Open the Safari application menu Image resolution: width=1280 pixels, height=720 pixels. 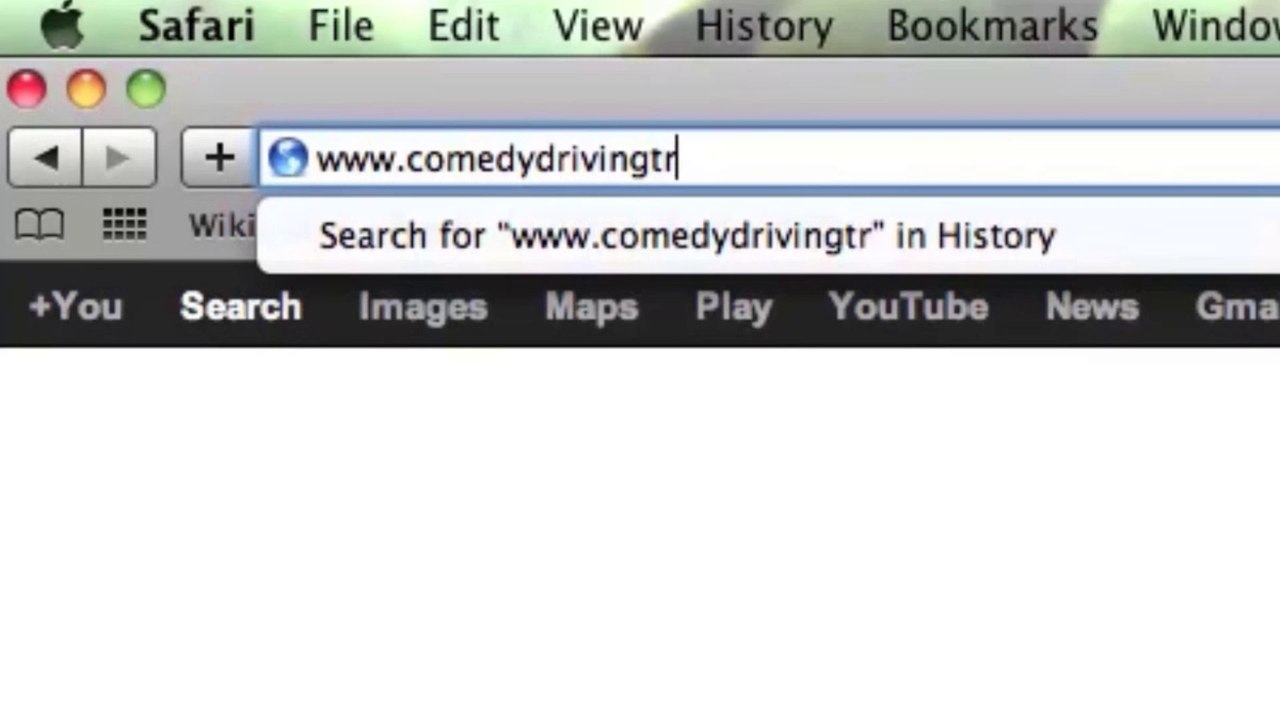click(196, 26)
